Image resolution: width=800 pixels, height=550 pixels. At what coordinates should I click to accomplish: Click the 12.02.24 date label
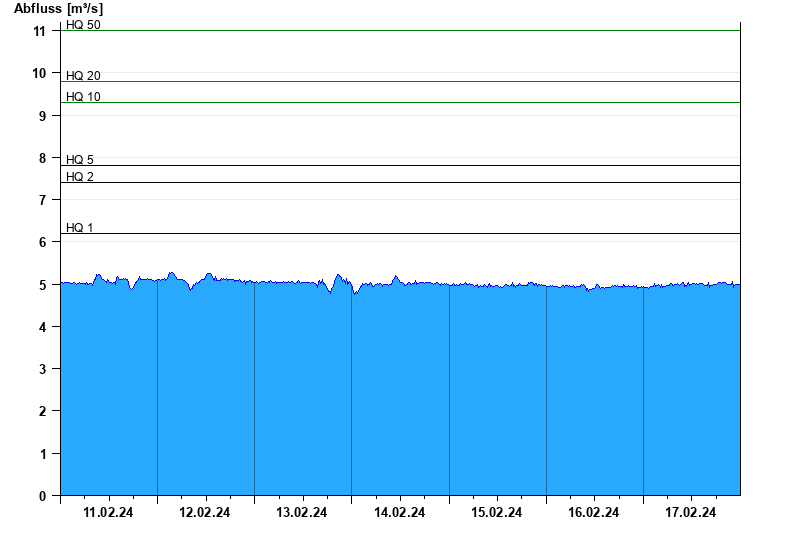tap(205, 512)
